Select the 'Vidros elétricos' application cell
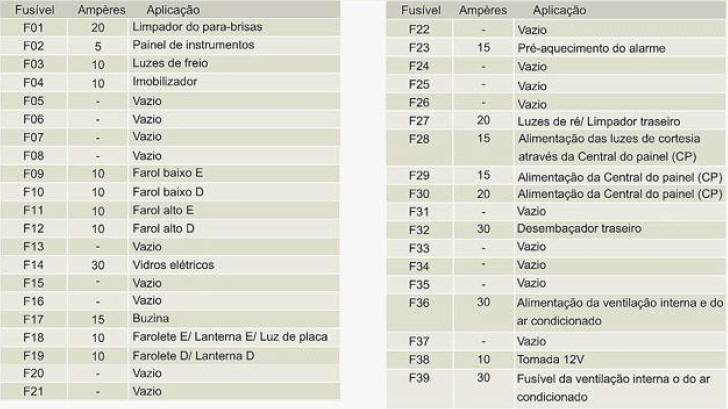Screen dimensions: 728x409 173,265
